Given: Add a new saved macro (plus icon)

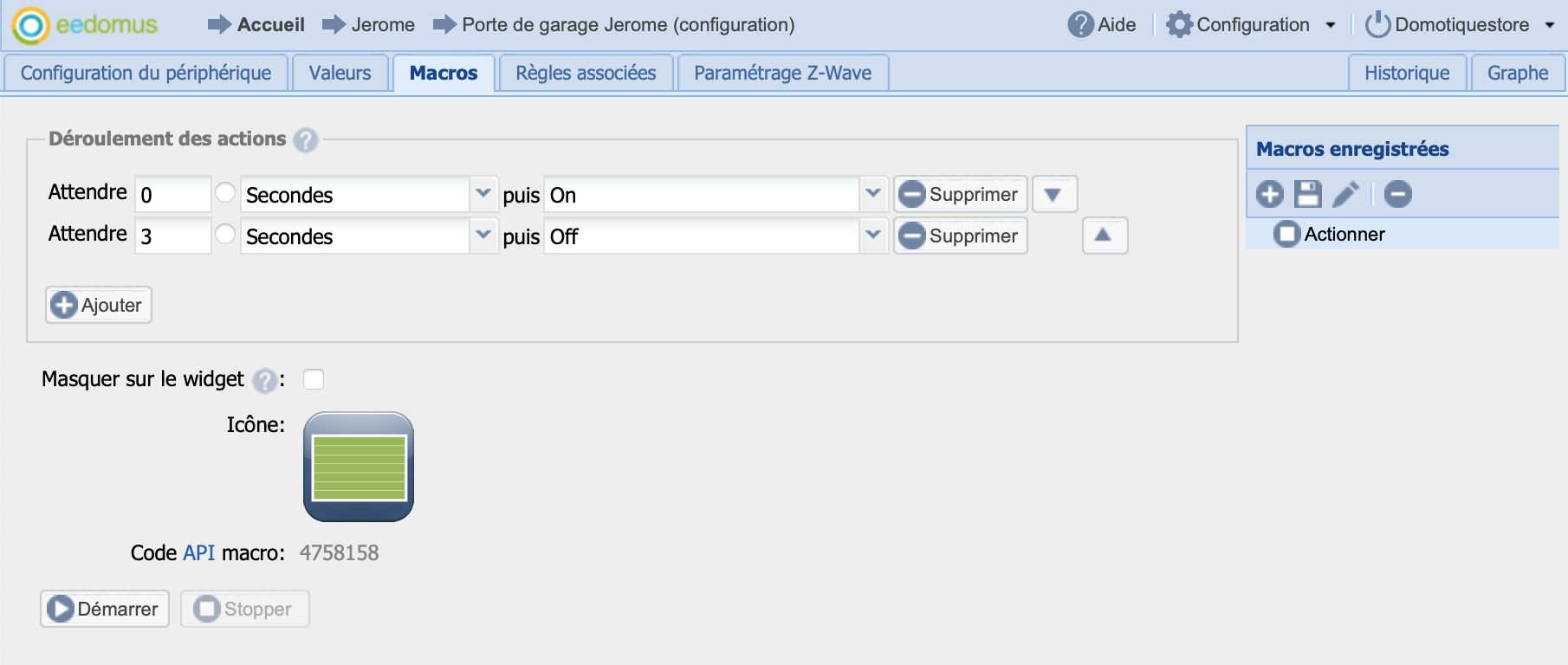Looking at the screenshot, I should [1270, 194].
